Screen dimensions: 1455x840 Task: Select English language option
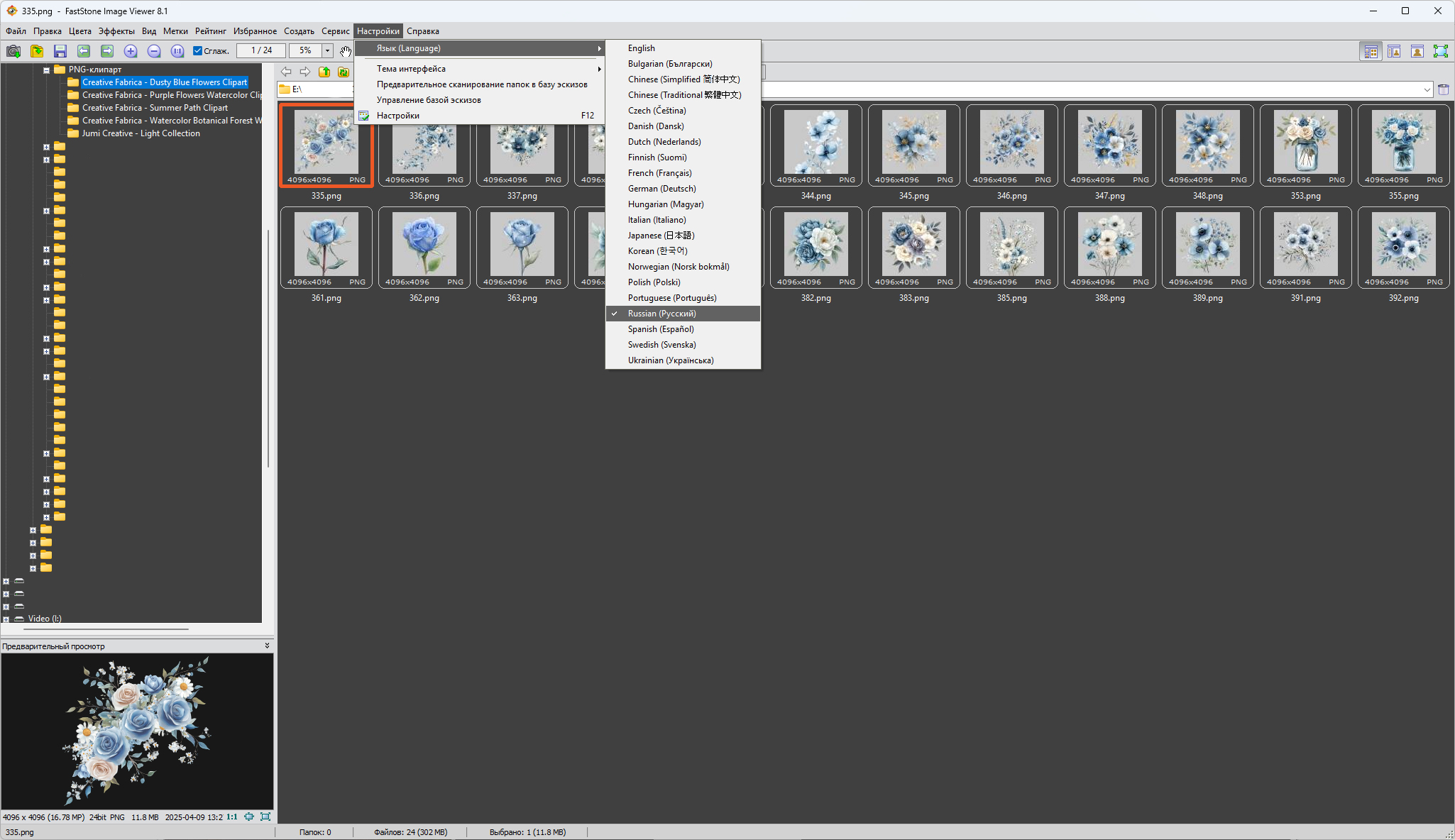641,48
